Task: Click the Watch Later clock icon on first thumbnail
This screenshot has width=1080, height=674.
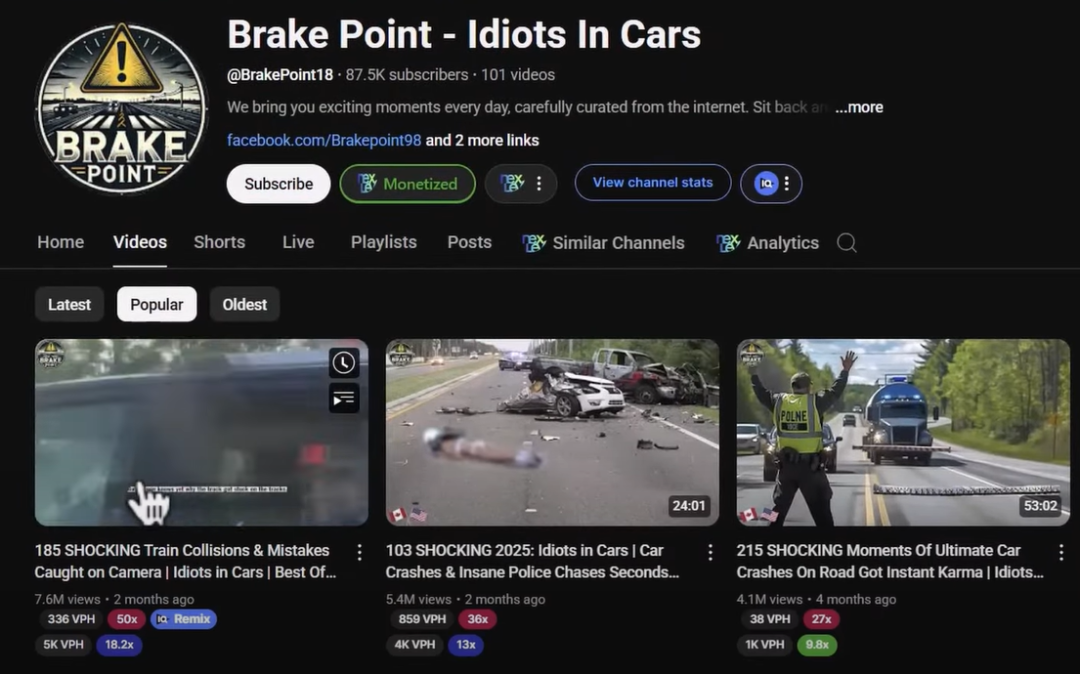Action: [x=343, y=362]
